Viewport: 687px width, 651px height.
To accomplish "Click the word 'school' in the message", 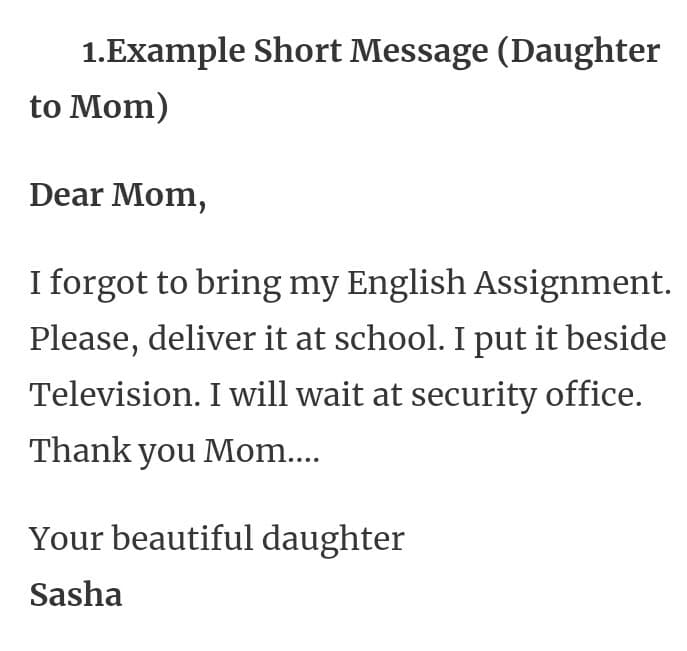I will click(x=386, y=339).
